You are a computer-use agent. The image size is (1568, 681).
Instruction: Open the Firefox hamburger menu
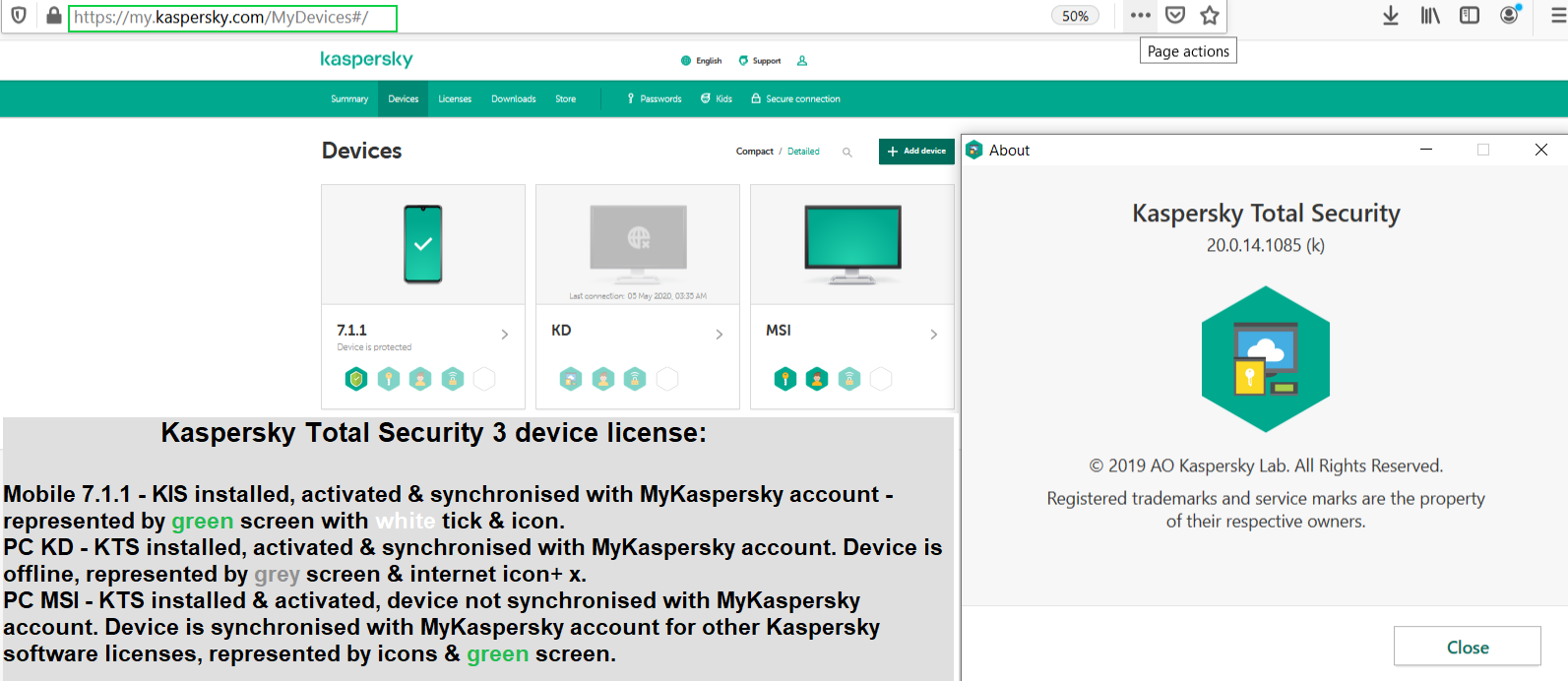coord(1558,16)
